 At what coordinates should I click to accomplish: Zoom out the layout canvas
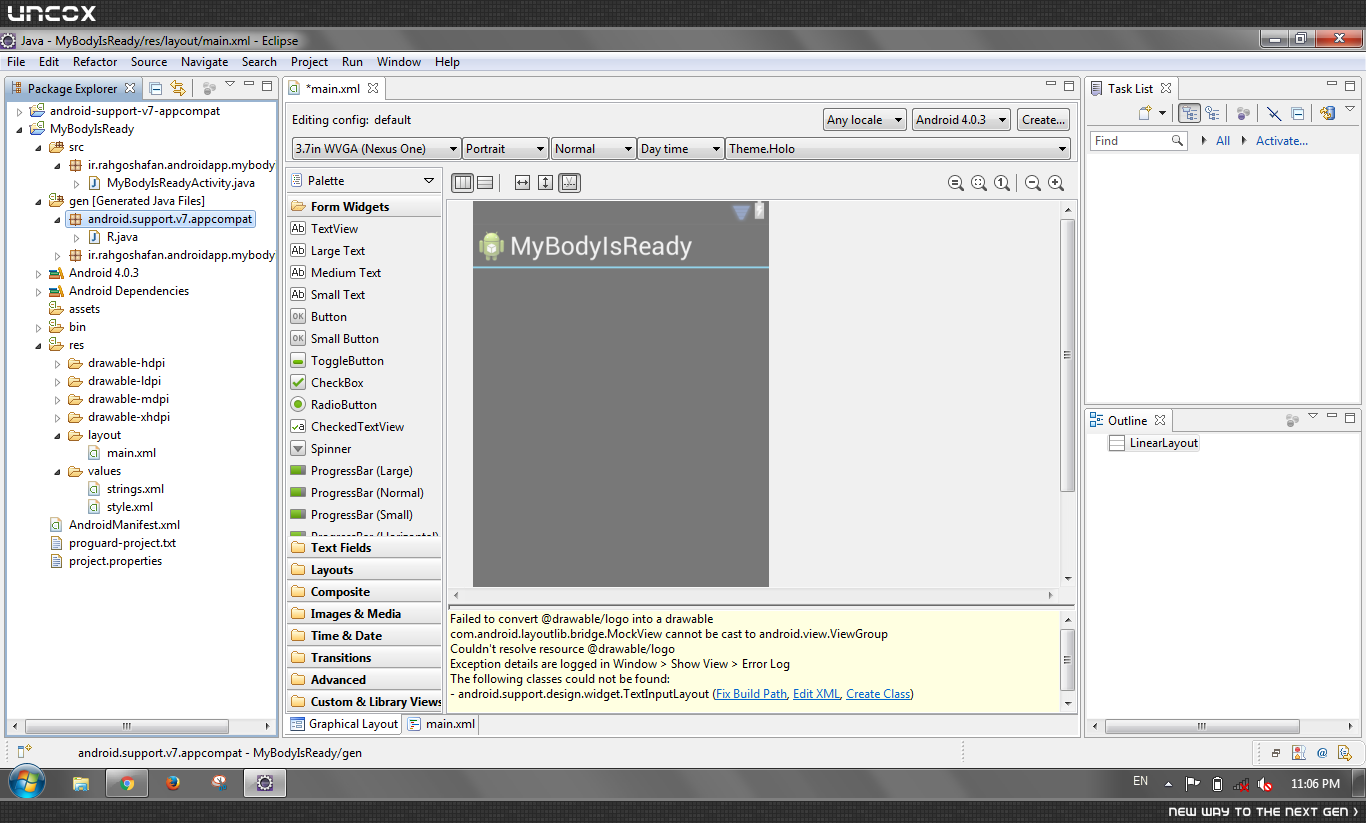coord(1033,183)
